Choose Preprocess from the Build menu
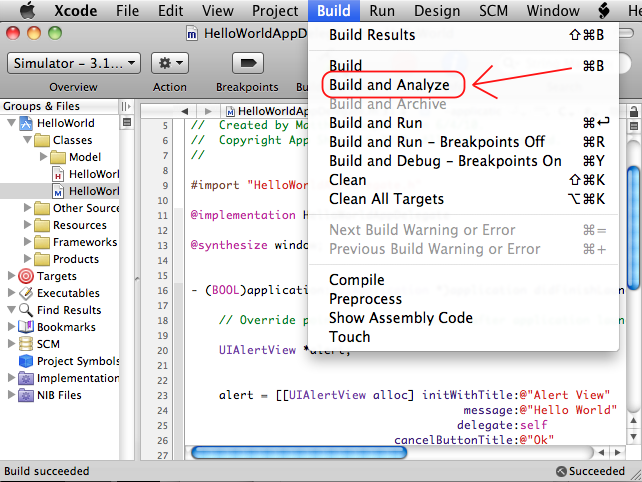642x482 pixels. [x=463, y=299]
